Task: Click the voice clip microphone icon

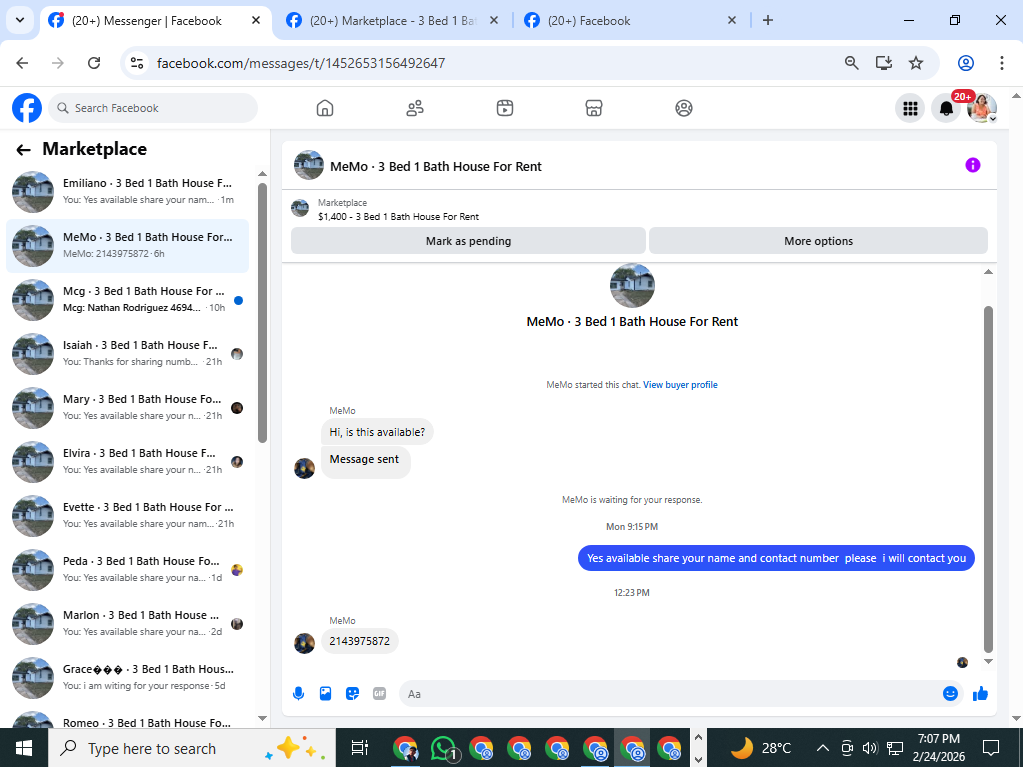Action: click(x=299, y=694)
